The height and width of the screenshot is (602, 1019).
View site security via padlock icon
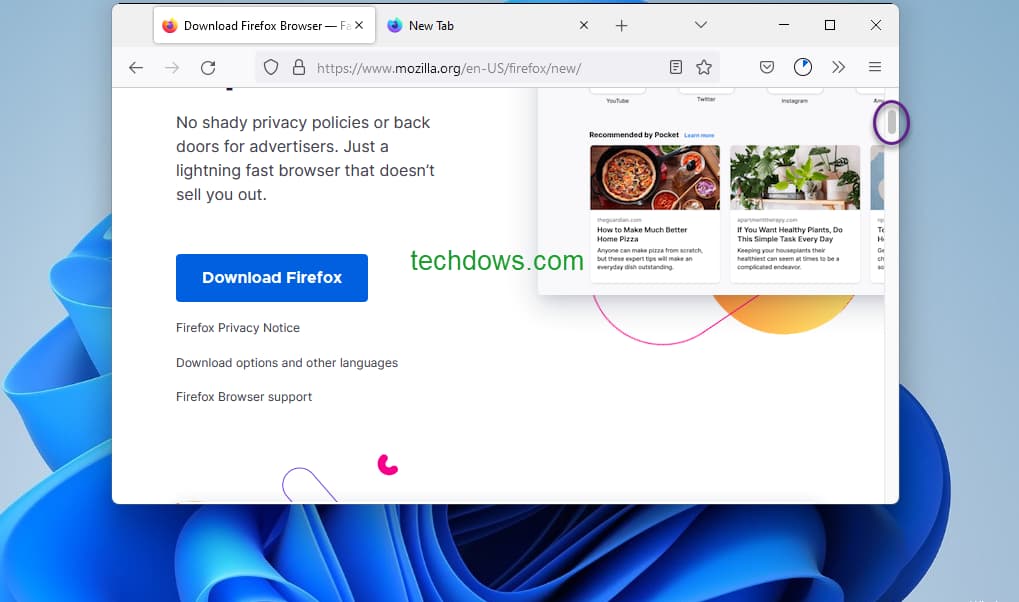(x=299, y=67)
